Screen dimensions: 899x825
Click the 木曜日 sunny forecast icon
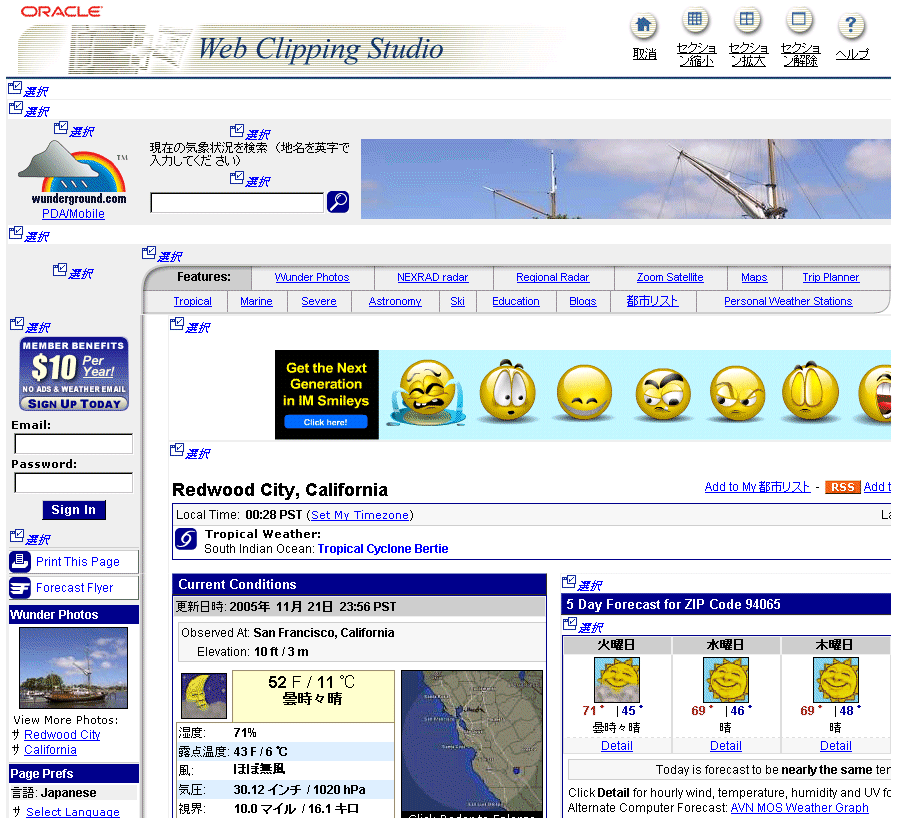point(836,680)
